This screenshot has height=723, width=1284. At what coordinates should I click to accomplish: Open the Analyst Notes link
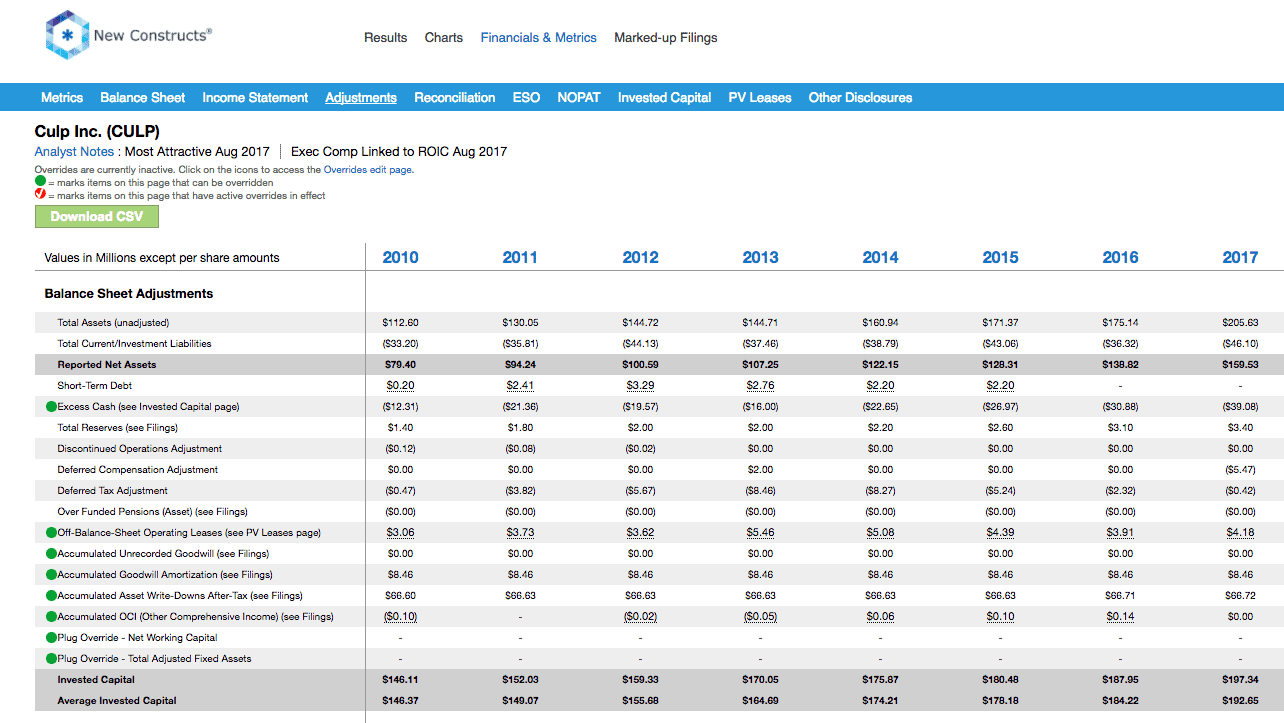[x=74, y=152]
